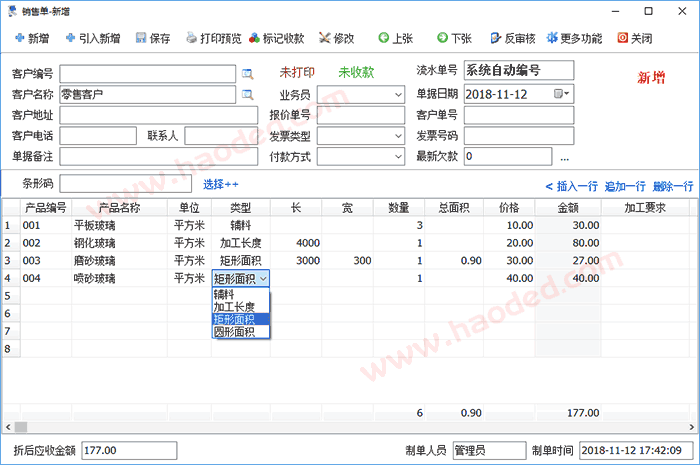Click the 折后应收金额 field showing 177.00
Screen dimensions: 700x465
coord(129,450)
